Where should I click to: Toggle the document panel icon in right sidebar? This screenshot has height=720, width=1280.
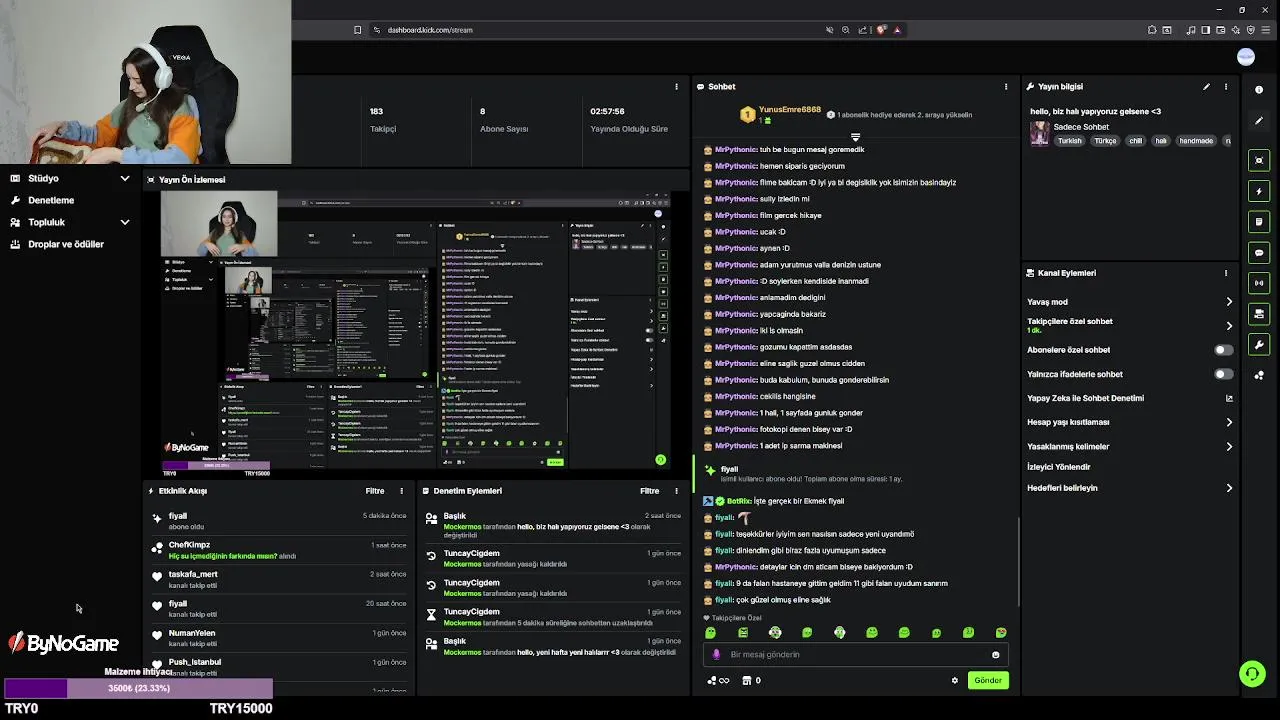(1259, 222)
